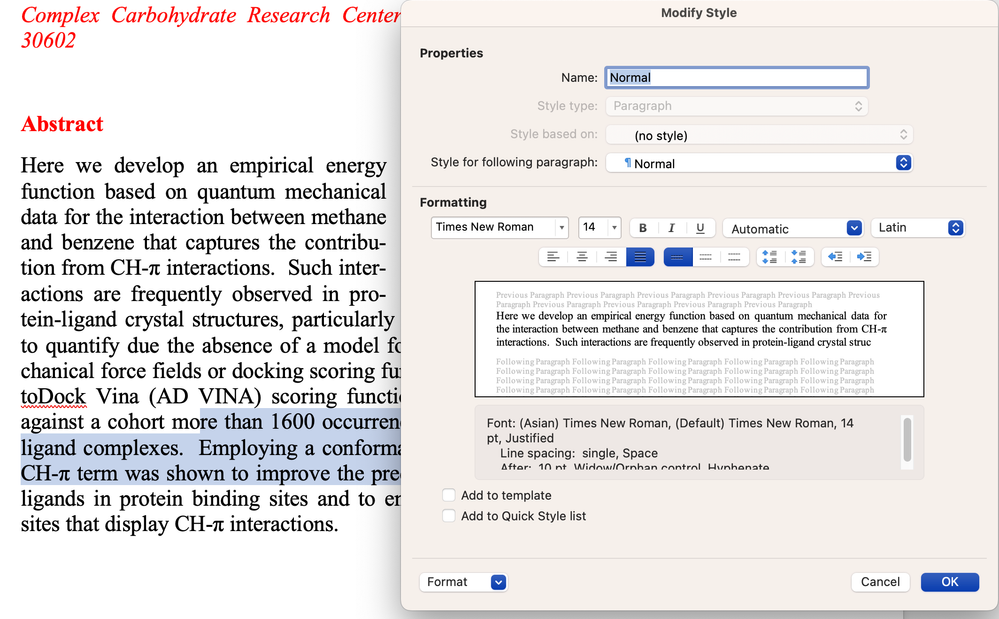This screenshot has width=999, height=619.
Task: Open Style for following paragraph dropdown
Action: pyautogui.click(x=903, y=162)
